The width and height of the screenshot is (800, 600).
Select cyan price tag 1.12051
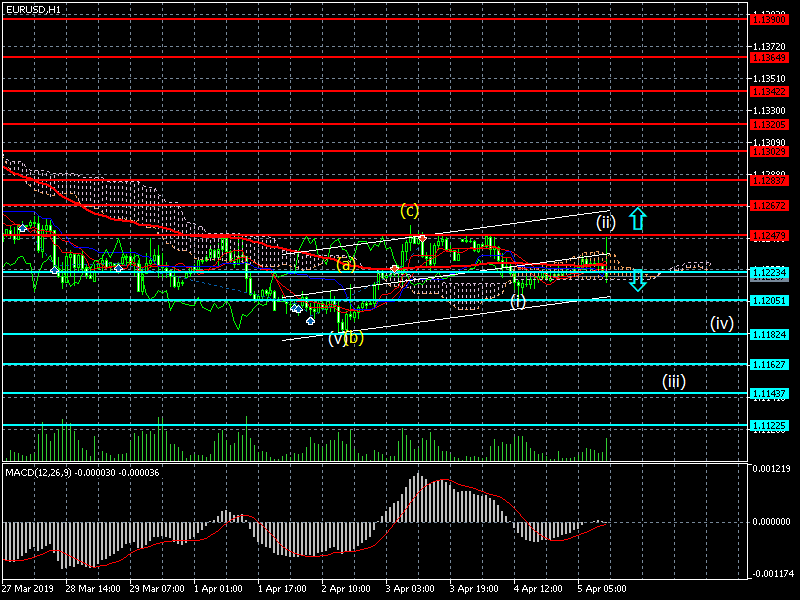[x=769, y=301]
